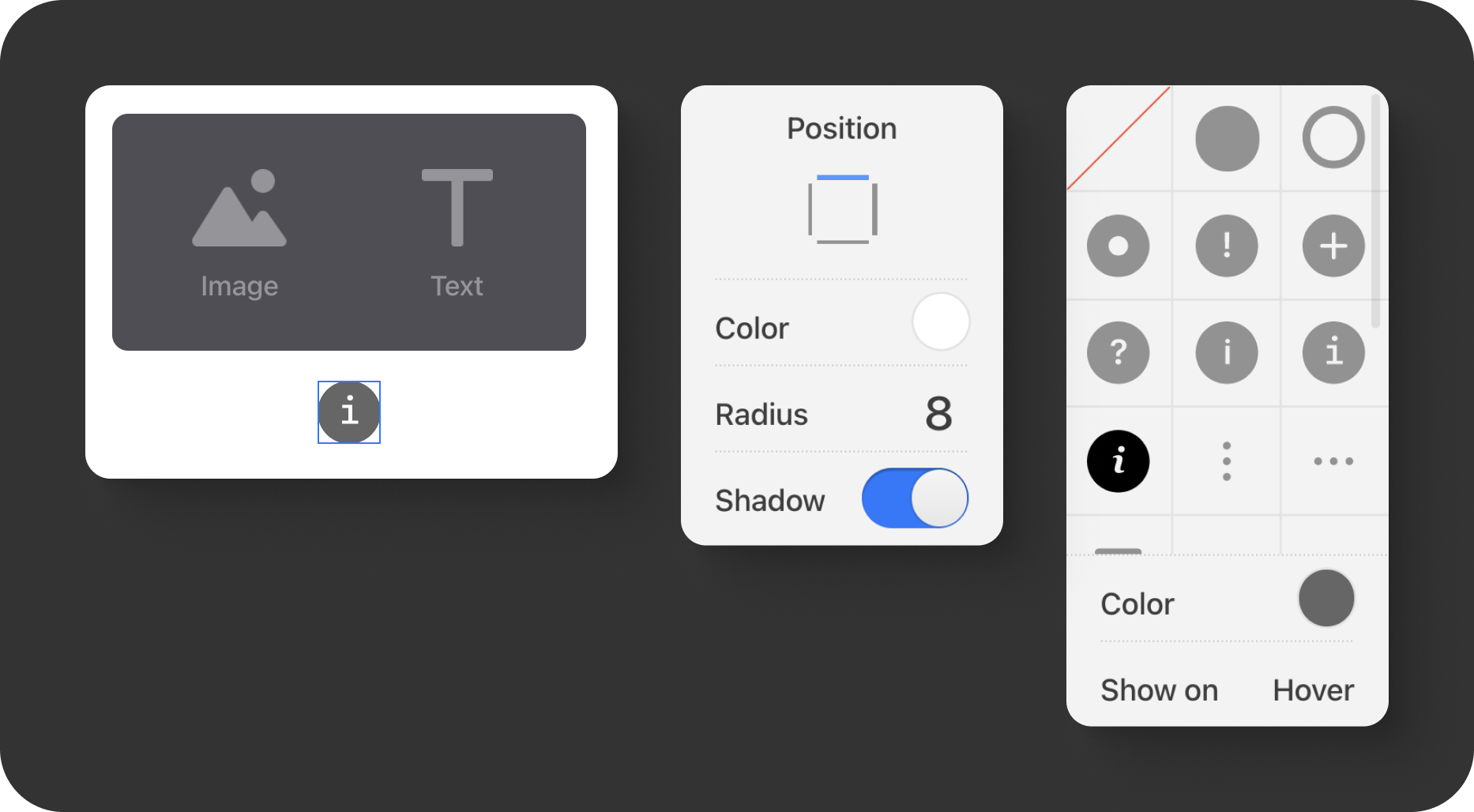Image resolution: width=1474 pixels, height=812 pixels.
Task: Open the gray icon Color swatch
Action: tap(1326, 599)
